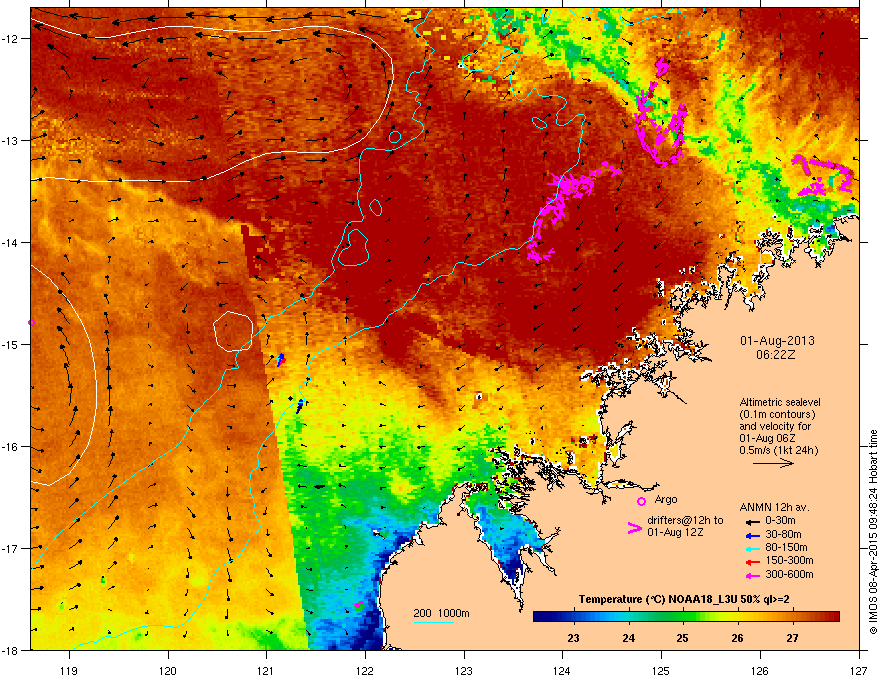Select the cyan 80-150m ANMN arrow
880x680 pixels.
pyautogui.click(x=752, y=548)
